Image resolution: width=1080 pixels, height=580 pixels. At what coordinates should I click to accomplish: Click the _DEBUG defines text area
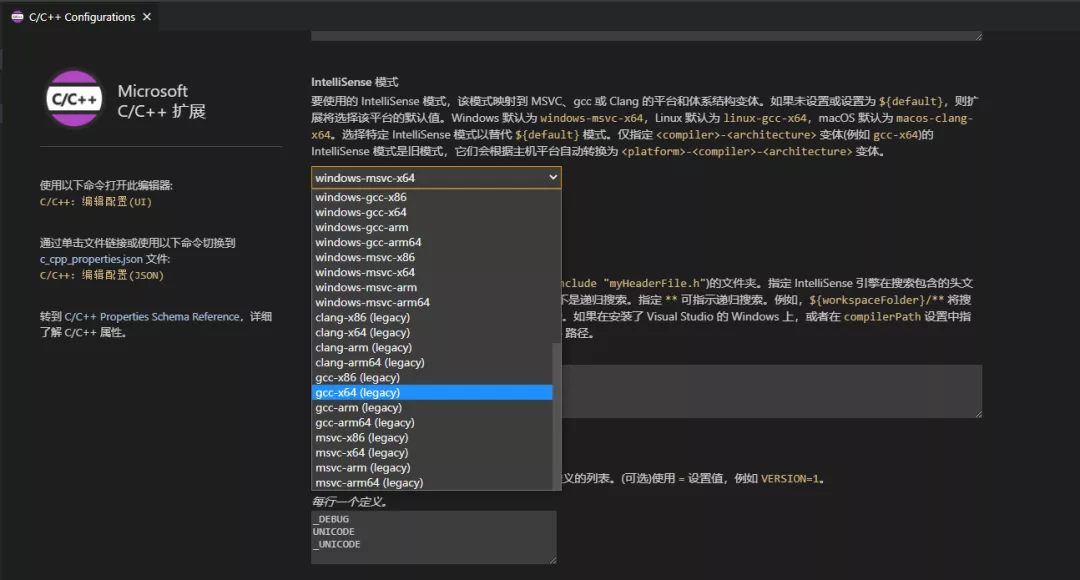pos(433,537)
